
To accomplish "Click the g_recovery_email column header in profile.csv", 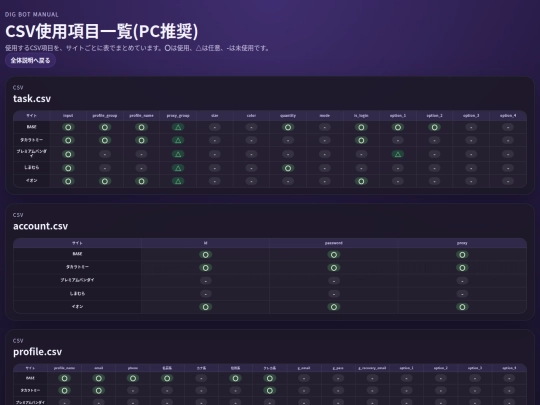I will (x=372, y=368).
